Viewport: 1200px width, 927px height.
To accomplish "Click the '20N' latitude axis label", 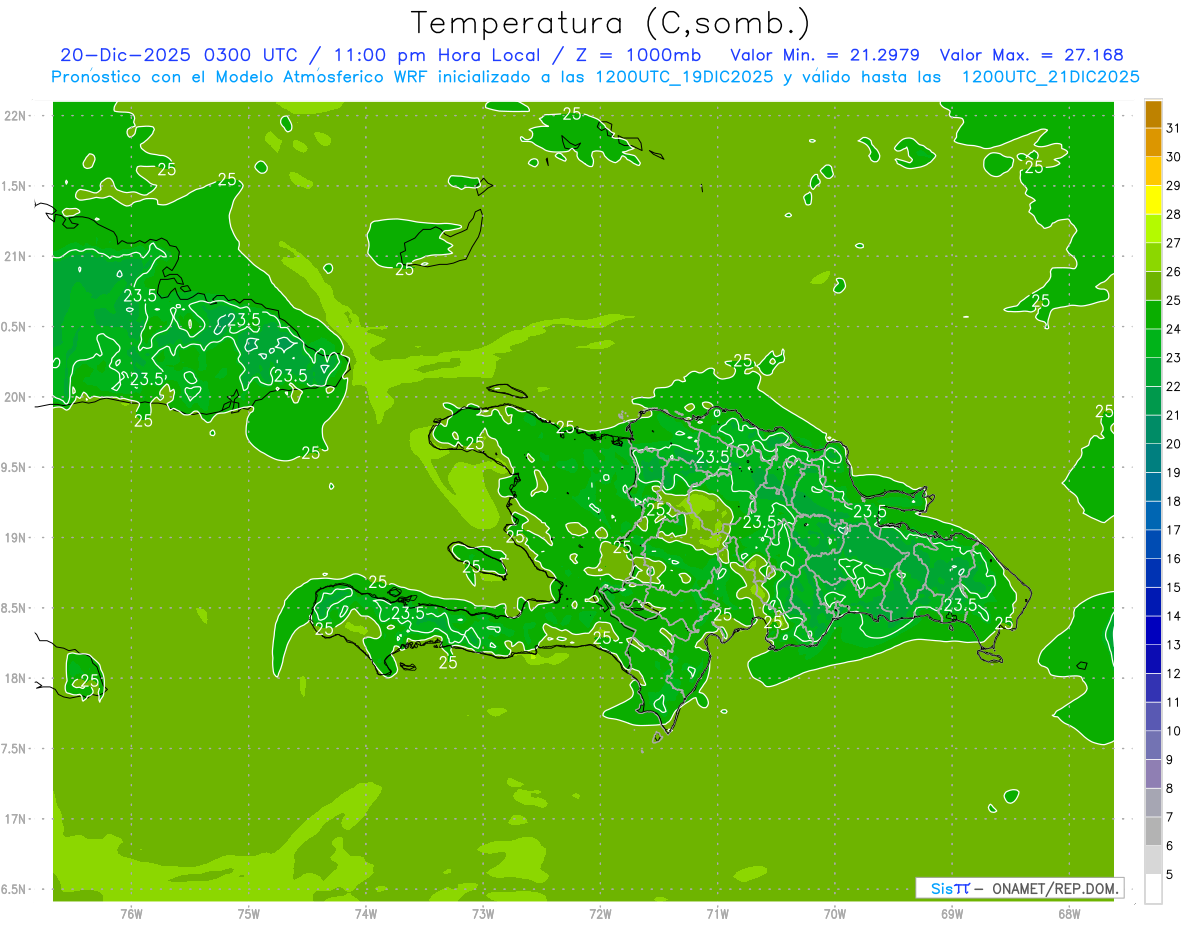I will [x=15, y=397].
